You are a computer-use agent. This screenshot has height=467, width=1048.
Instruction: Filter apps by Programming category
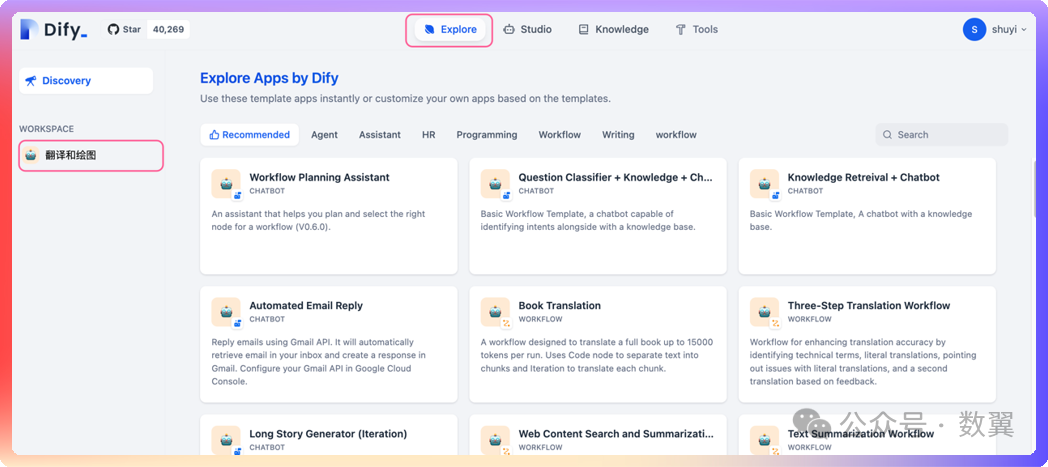pyautogui.click(x=487, y=134)
